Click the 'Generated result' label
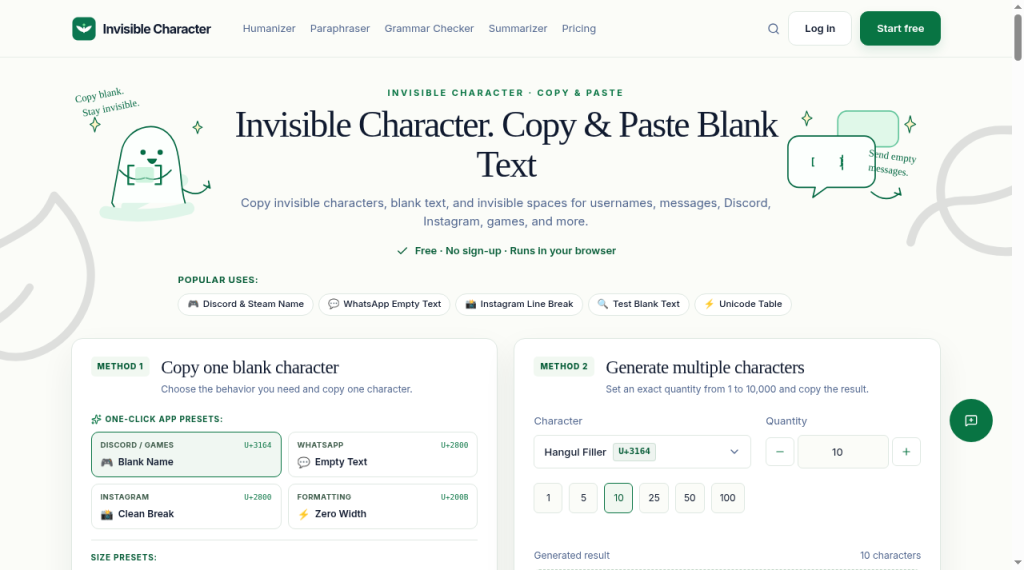Image resolution: width=1024 pixels, height=570 pixels. [x=571, y=556]
